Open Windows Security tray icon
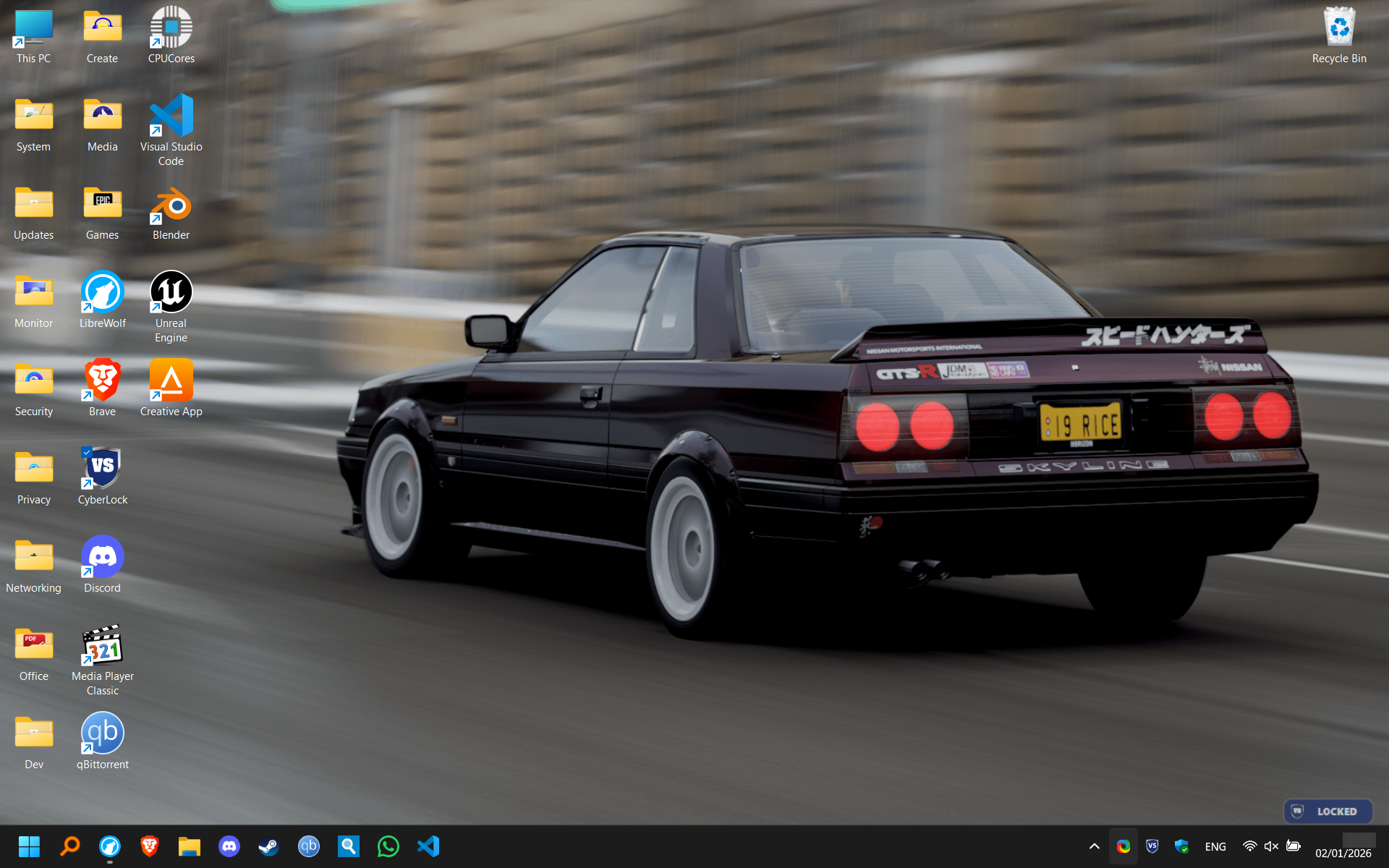Viewport: 1389px width, 868px height. click(1181, 846)
